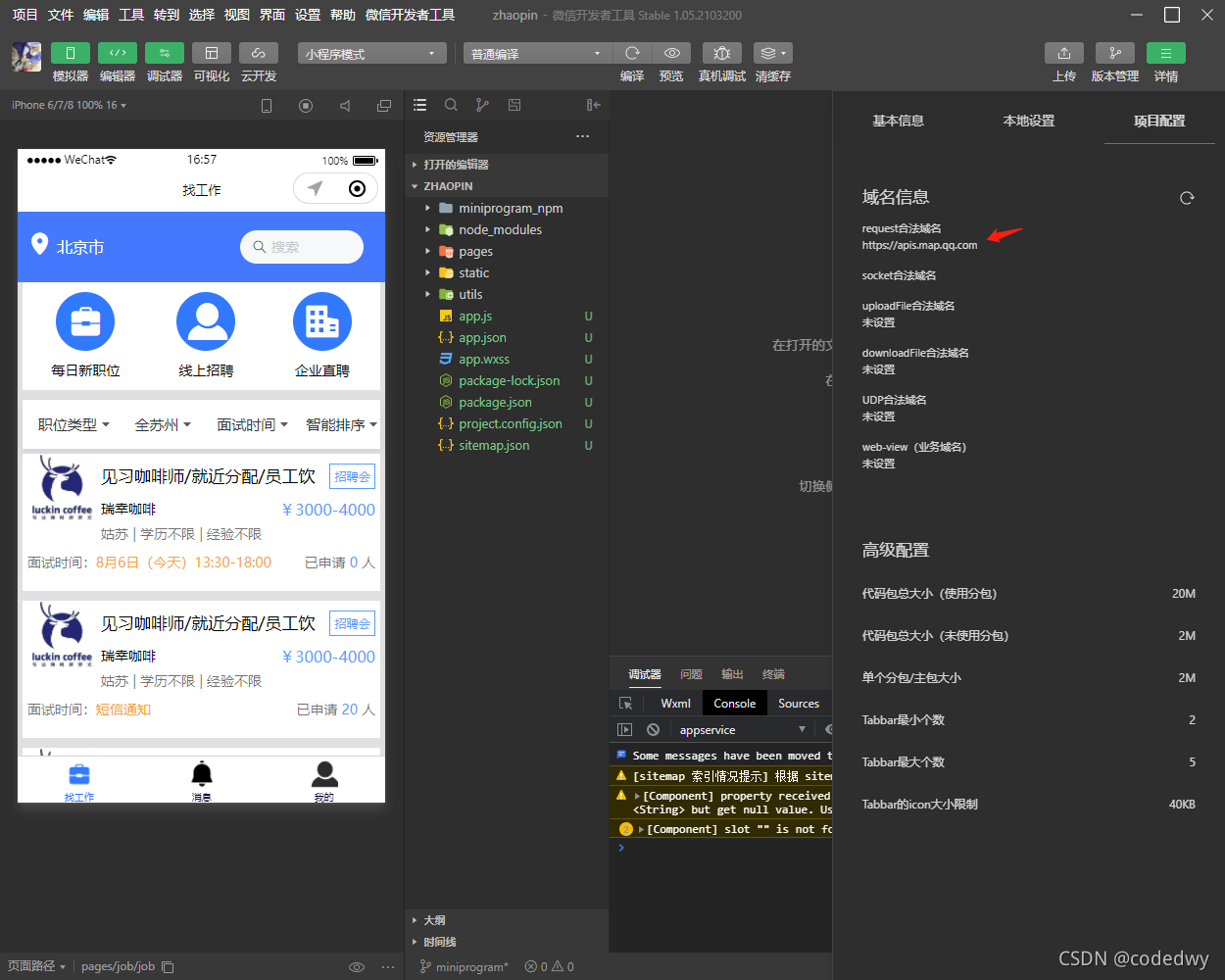Open Version Management (版本管理)
Image resolution: width=1225 pixels, height=980 pixels.
(1115, 53)
